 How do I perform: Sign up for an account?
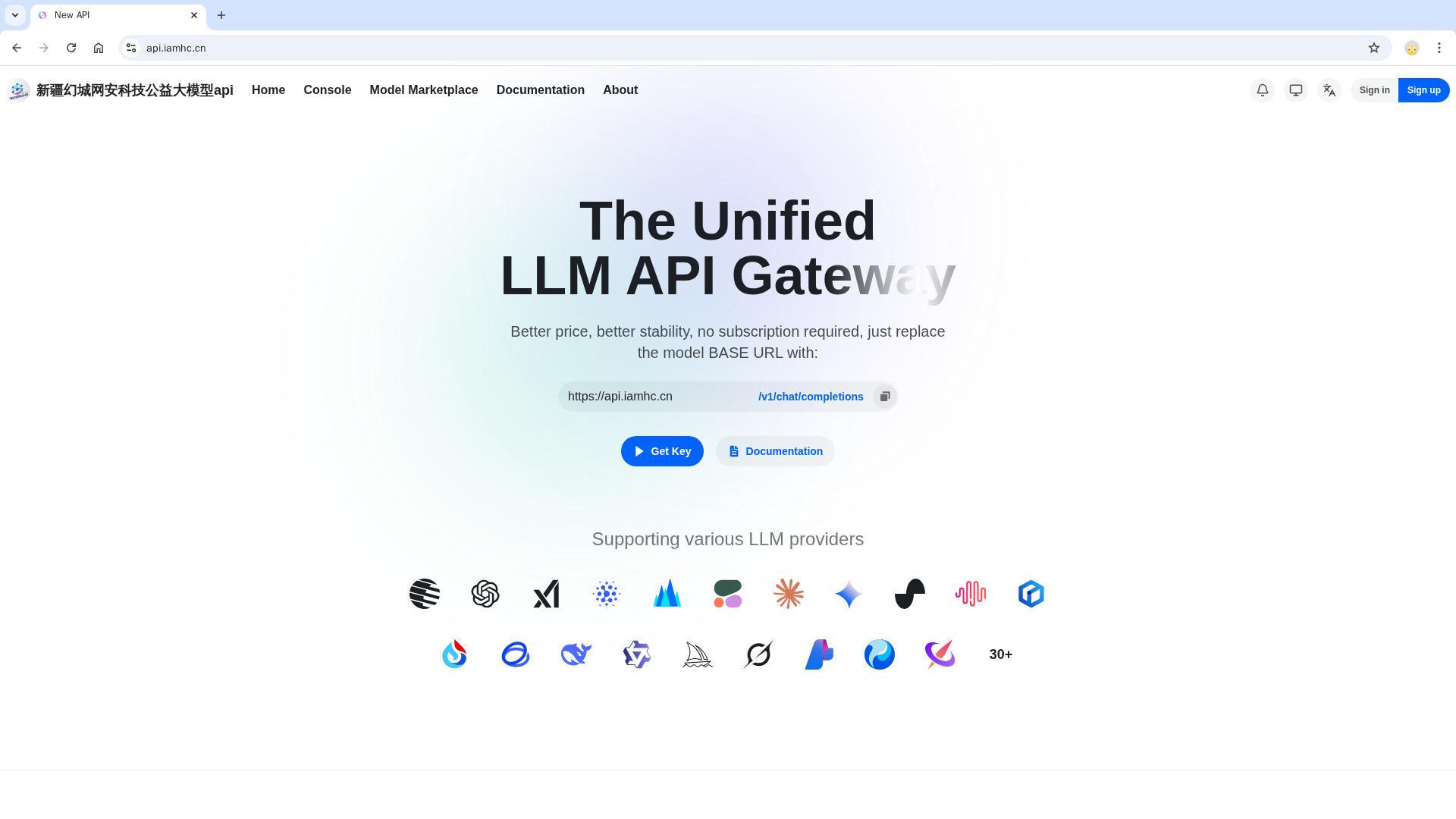(x=1423, y=90)
